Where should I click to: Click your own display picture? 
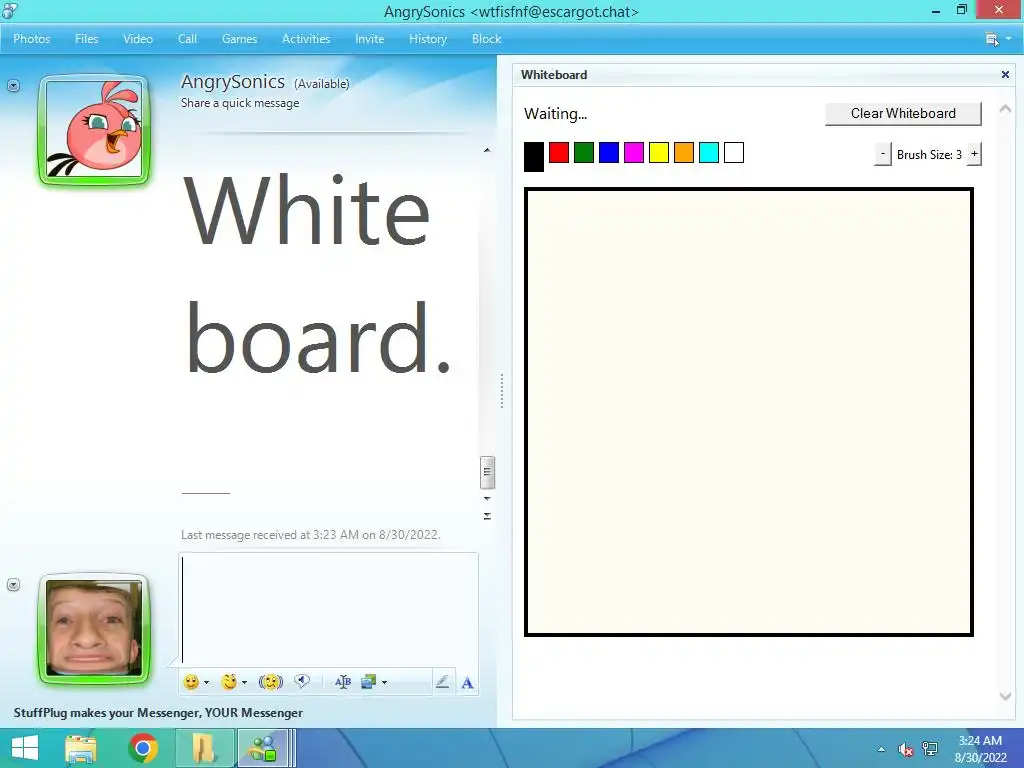point(94,628)
